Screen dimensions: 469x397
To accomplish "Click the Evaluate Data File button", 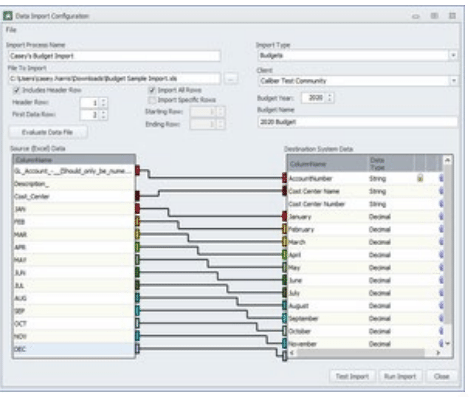I will (48, 132).
